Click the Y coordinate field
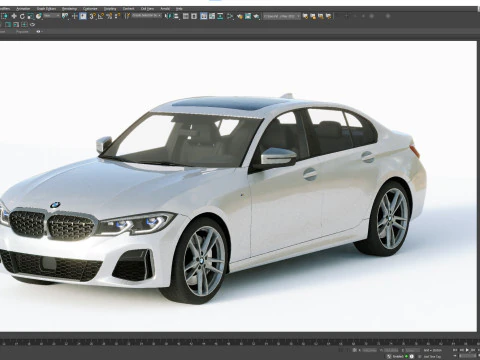Viewport: 480px width, 360px height. tap(391, 350)
